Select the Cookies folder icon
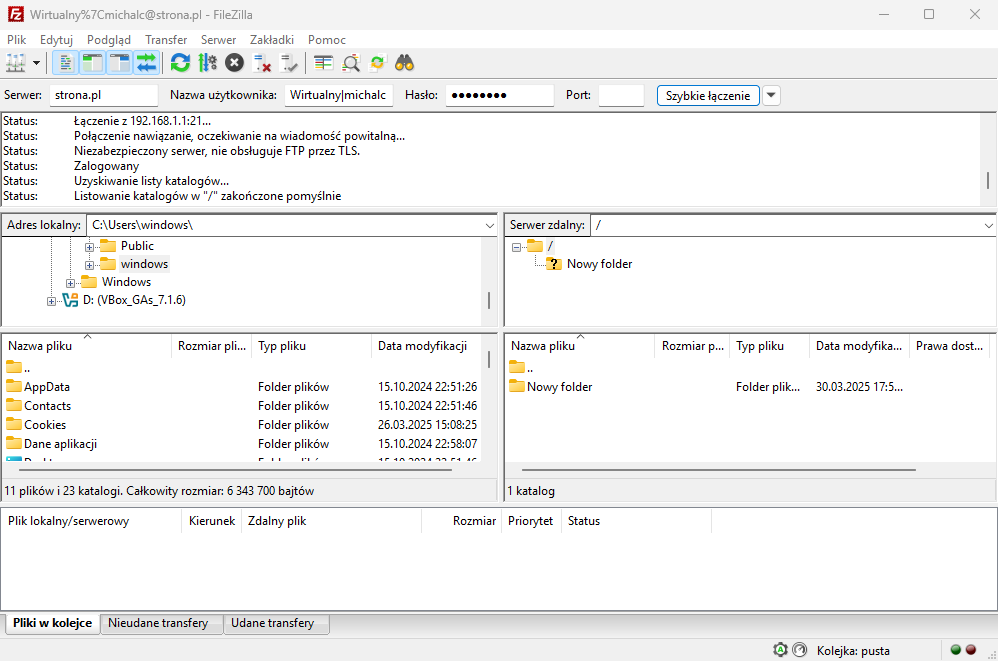The image size is (998, 661). pos(14,424)
